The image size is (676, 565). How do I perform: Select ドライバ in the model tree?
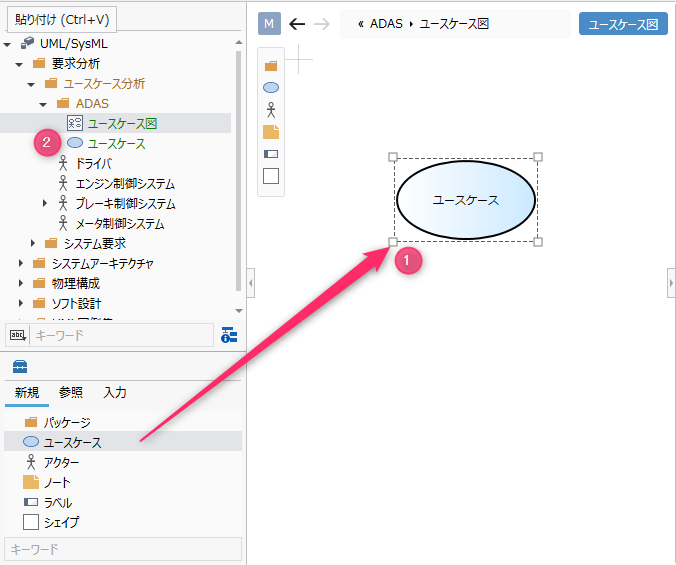94,164
